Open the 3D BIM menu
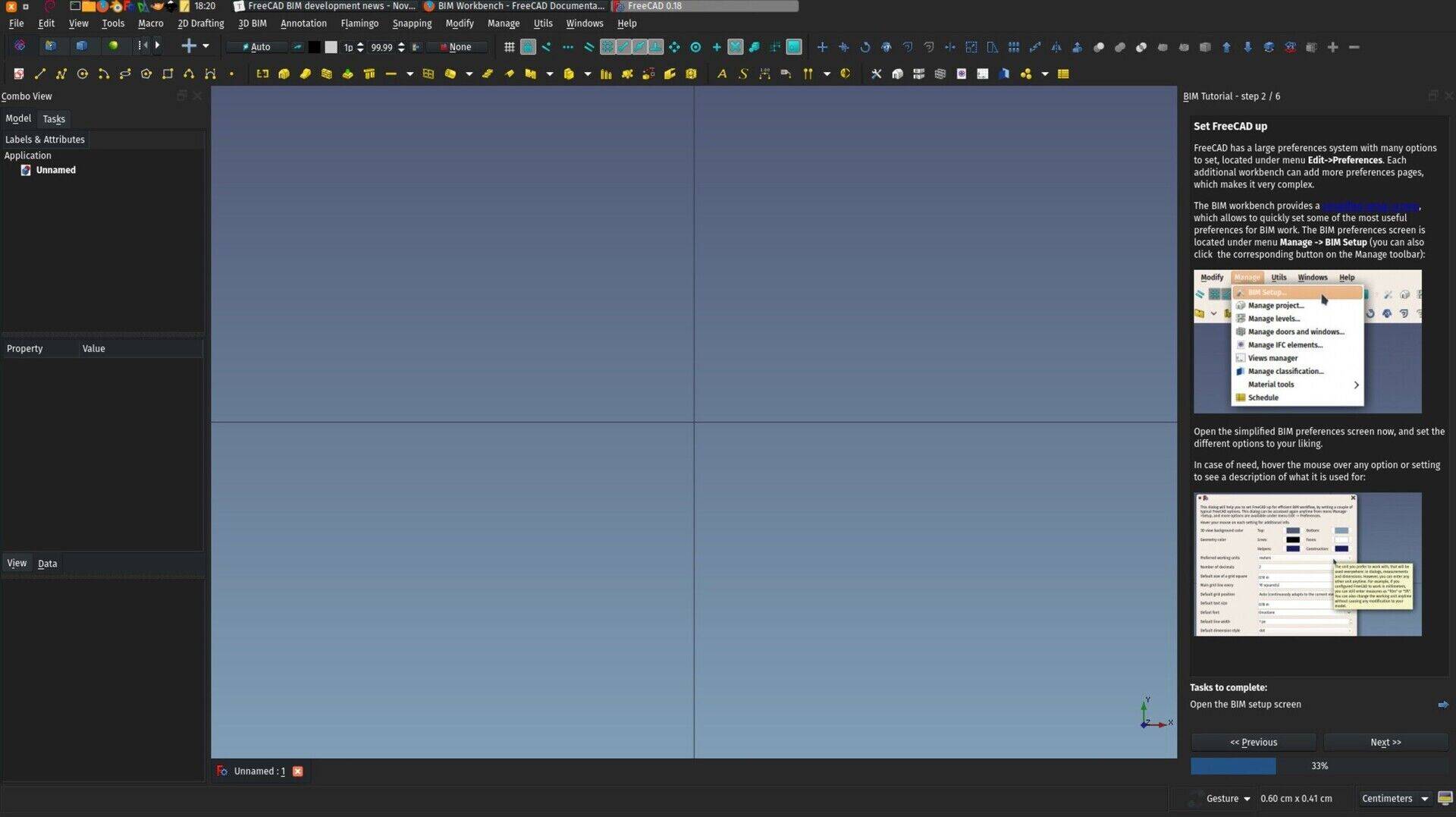 click(x=252, y=24)
